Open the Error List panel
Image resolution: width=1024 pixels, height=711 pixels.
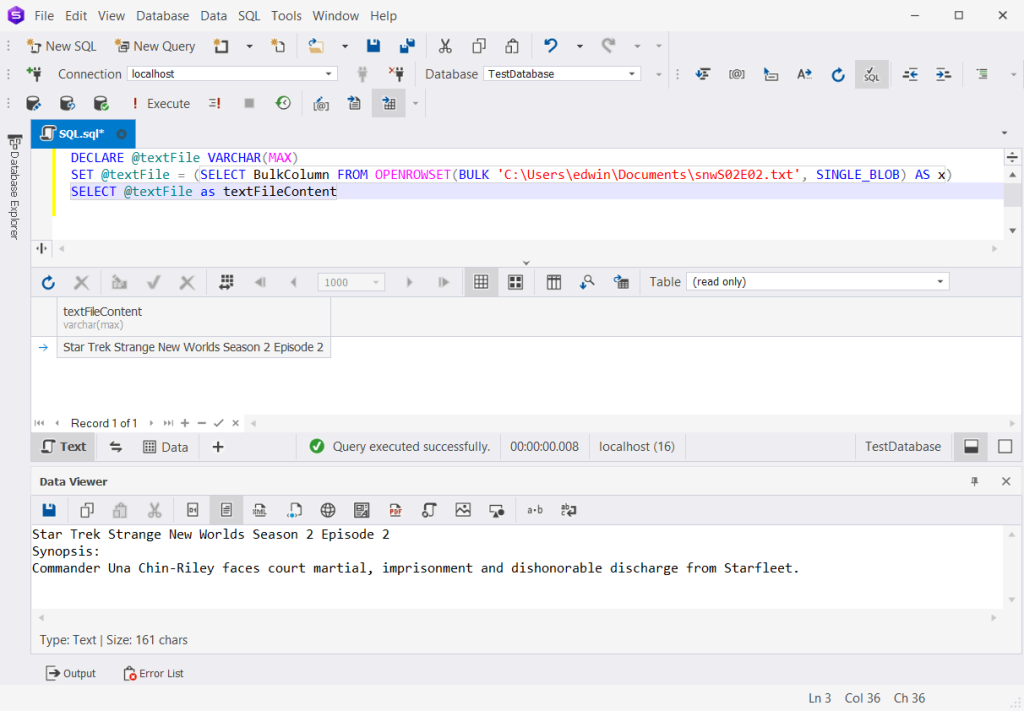click(x=153, y=673)
